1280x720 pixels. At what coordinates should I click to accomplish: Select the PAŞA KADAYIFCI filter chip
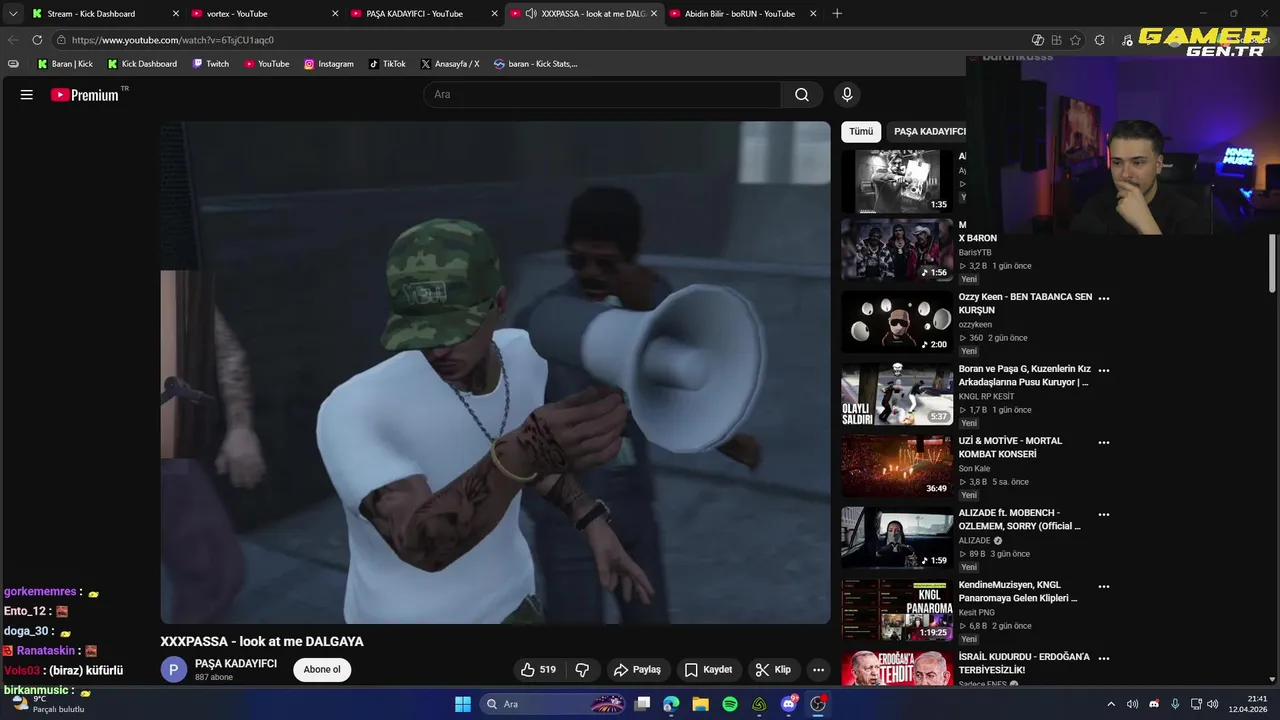[x=927, y=132]
